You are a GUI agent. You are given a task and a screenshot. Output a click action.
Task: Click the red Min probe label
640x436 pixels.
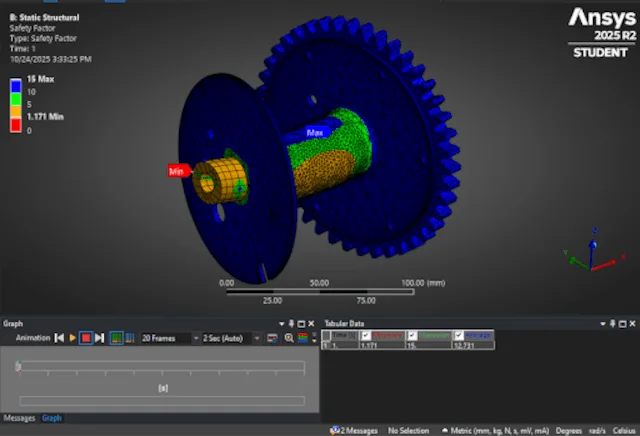click(178, 171)
